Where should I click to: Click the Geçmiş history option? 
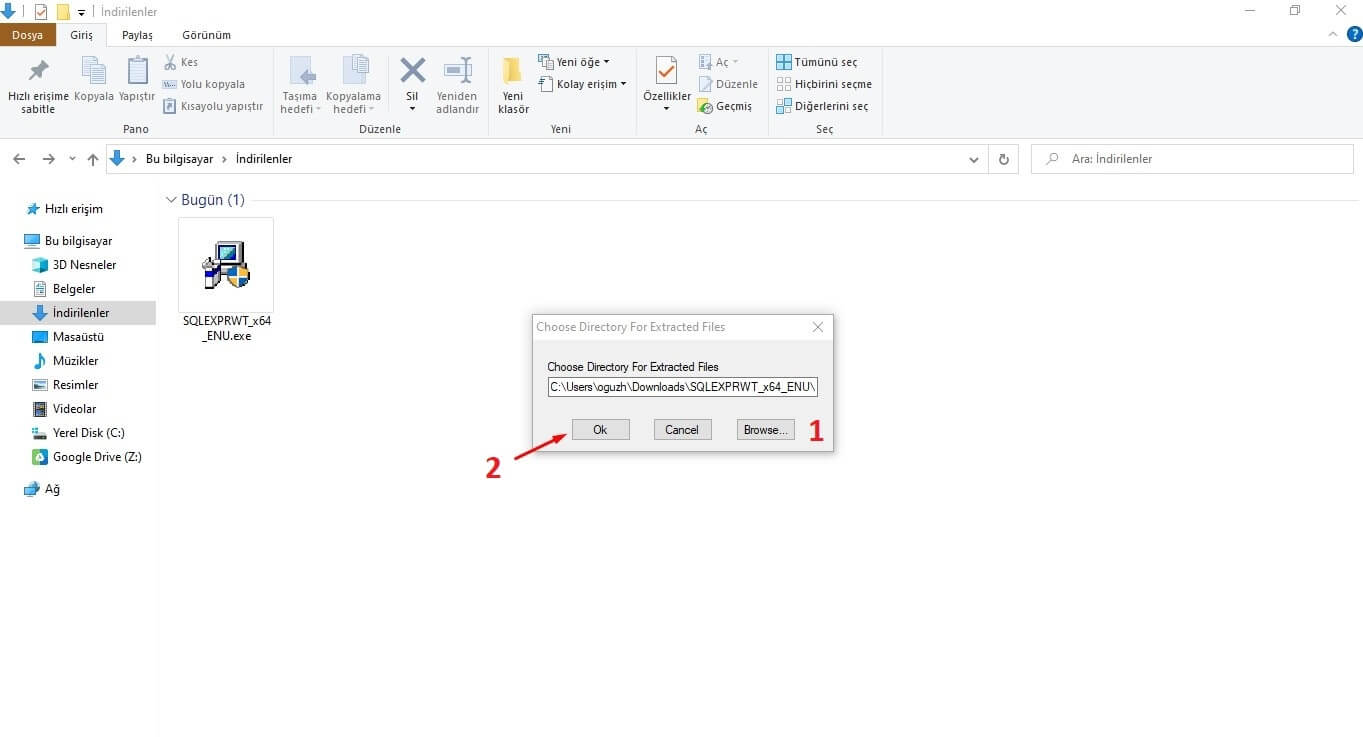[x=725, y=106]
